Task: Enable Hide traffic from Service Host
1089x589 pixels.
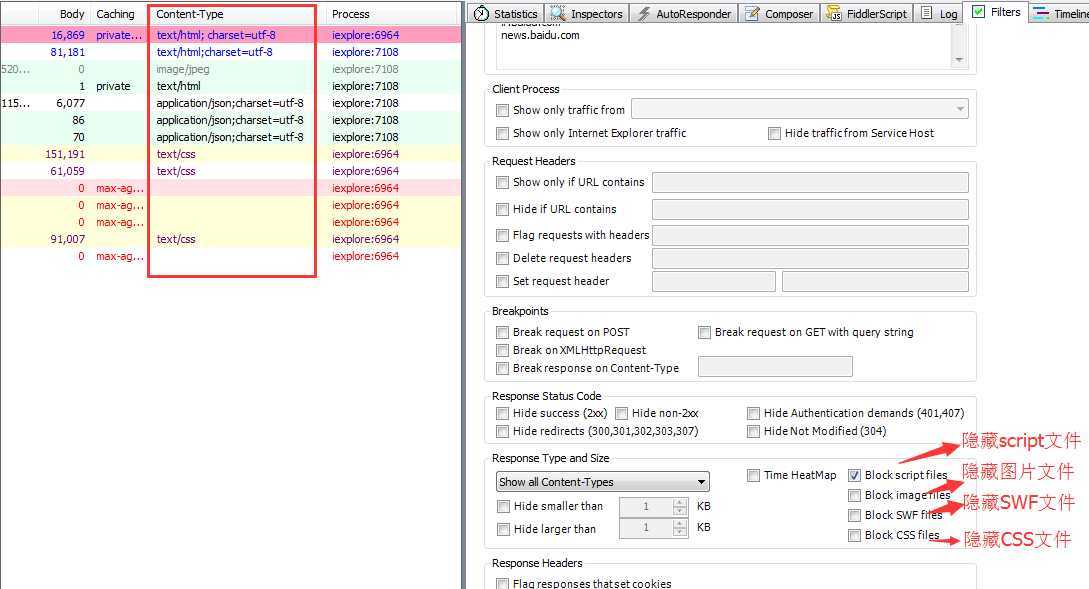Action: click(x=774, y=133)
